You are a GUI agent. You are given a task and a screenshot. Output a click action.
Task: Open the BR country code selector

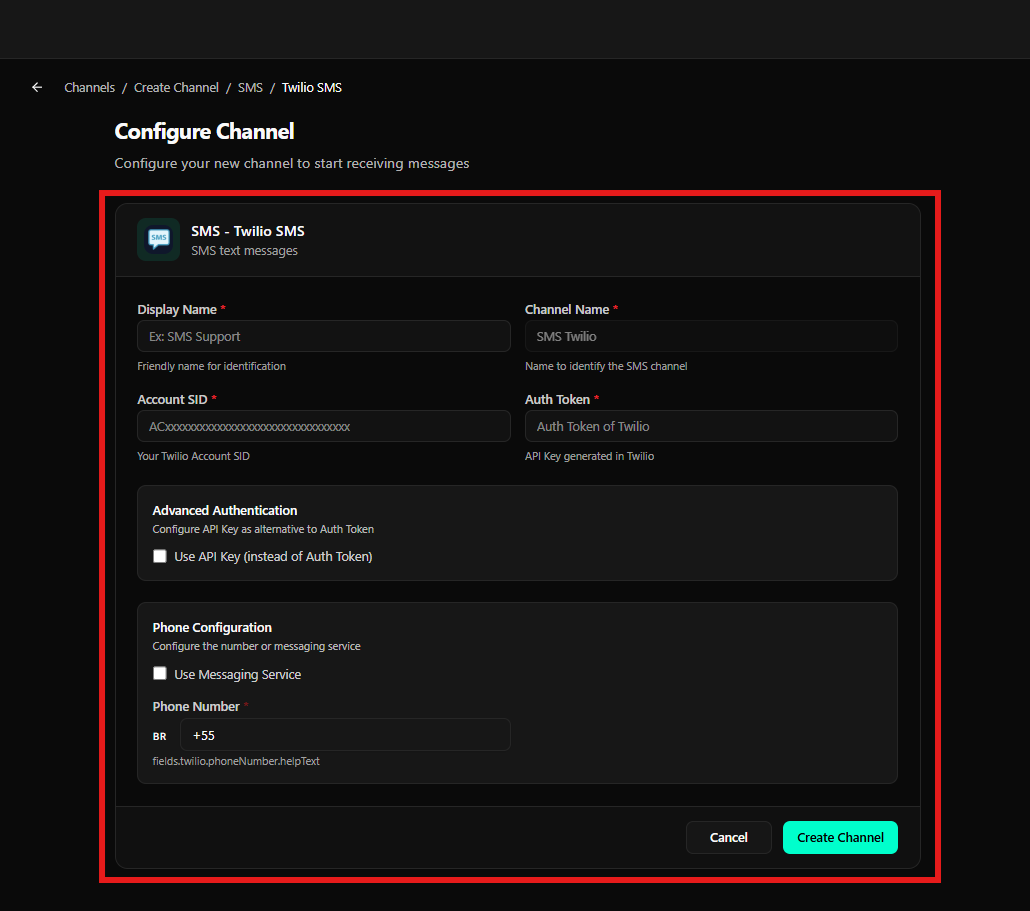tap(160, 736)
